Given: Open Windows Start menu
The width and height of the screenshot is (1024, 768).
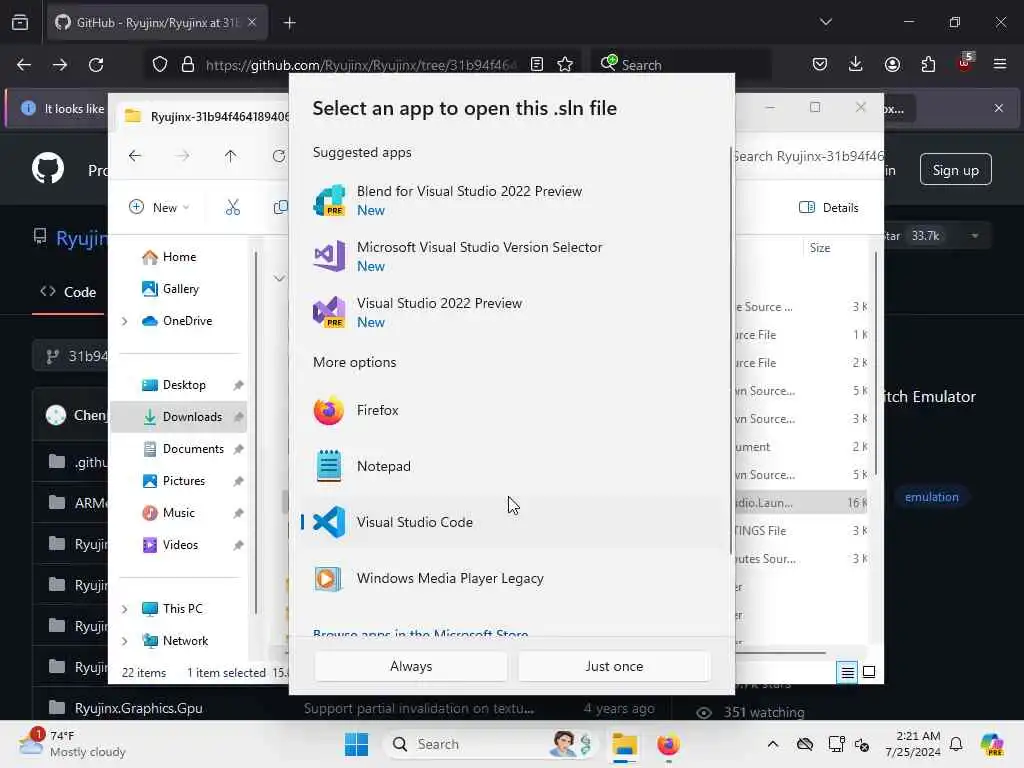Looking at the screenshot, I should 357,744.
